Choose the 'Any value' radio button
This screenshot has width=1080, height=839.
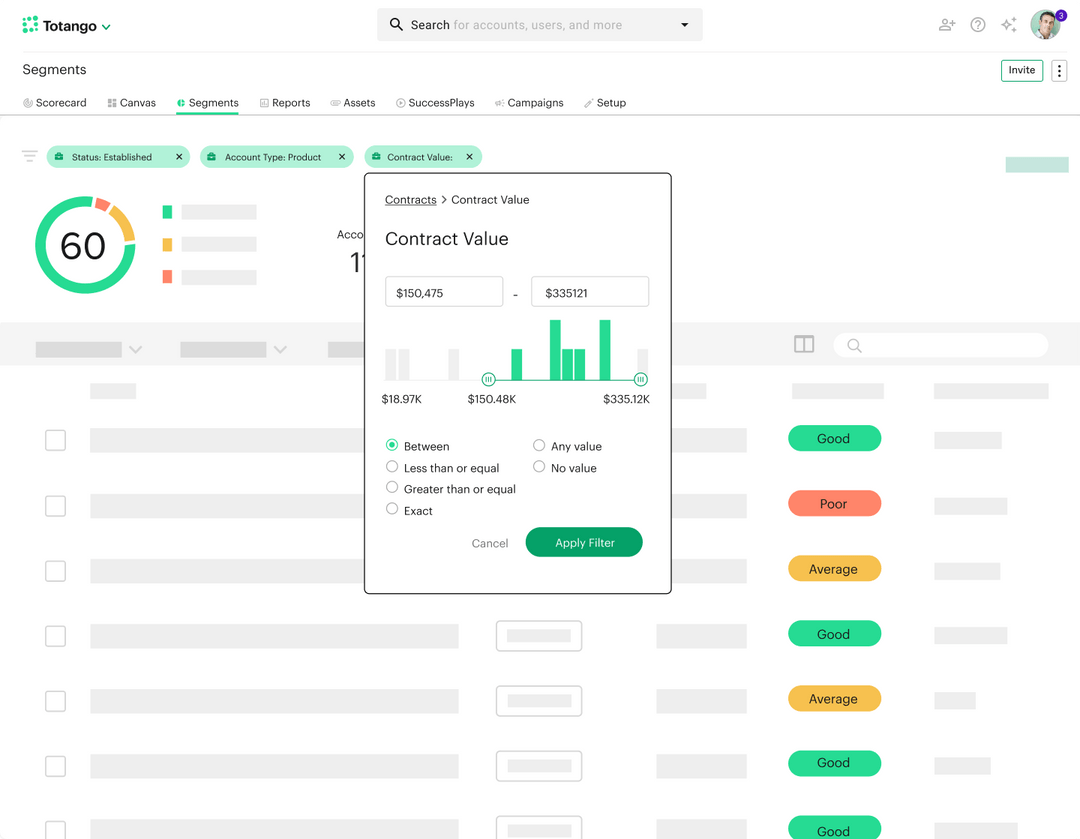(x=539, y=445)
